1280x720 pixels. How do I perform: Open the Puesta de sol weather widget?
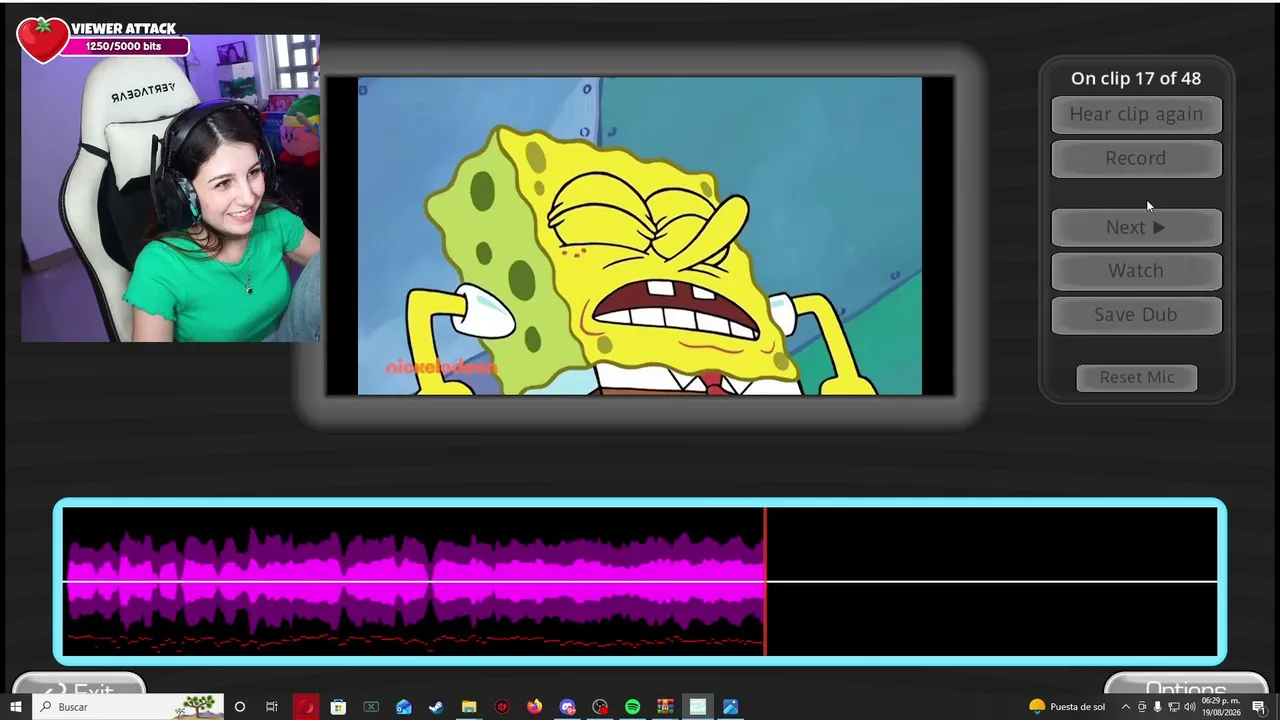point(1067,707)
